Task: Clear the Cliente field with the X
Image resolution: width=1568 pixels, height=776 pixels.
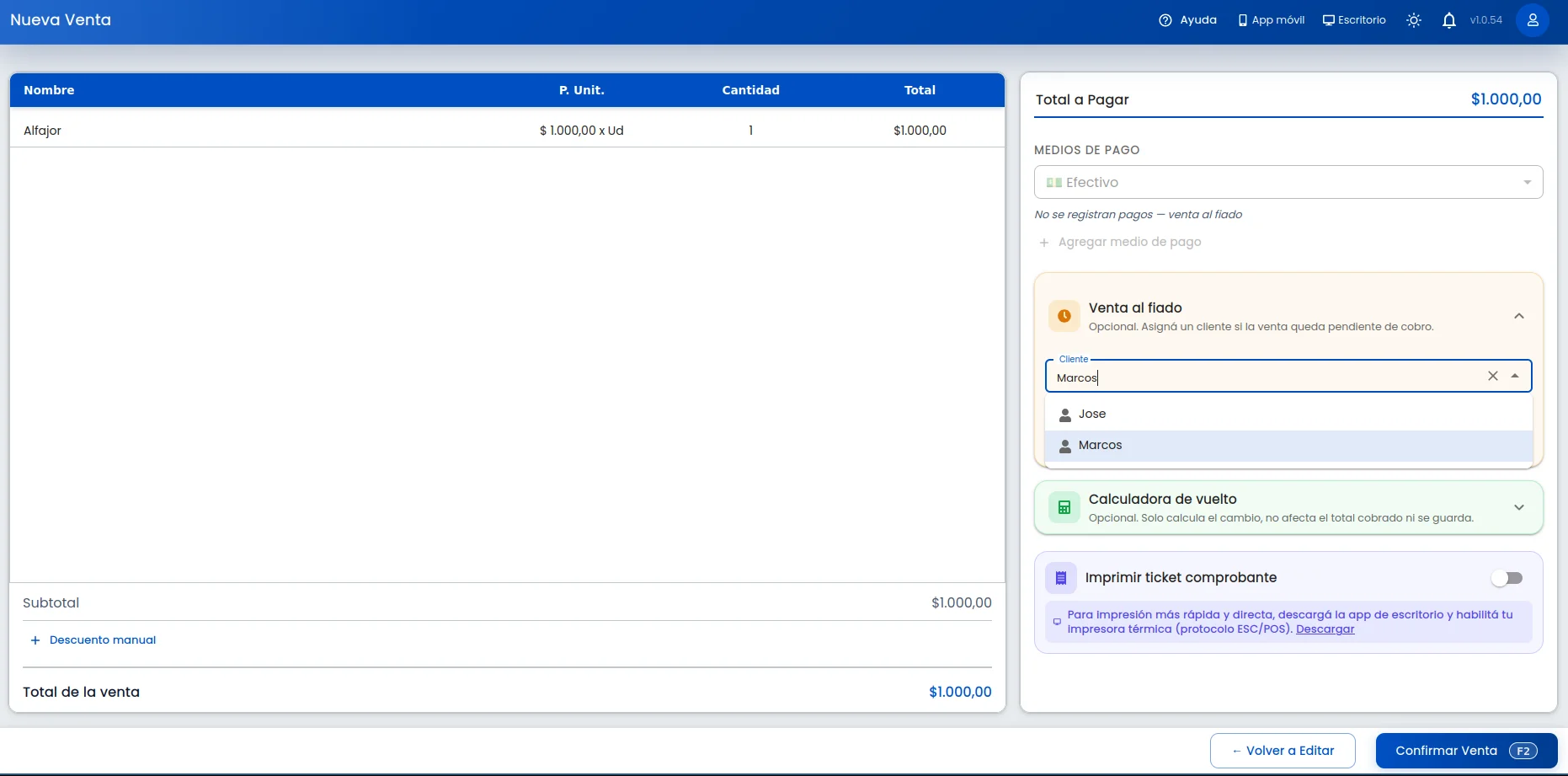Action: [1493, 376]
